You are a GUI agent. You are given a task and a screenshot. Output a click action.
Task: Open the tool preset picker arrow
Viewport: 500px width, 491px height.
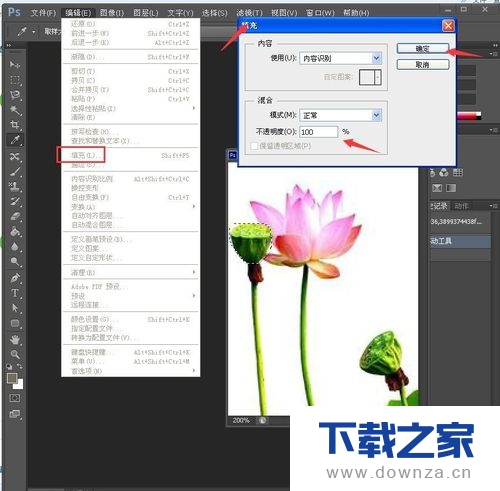[33, 32]
